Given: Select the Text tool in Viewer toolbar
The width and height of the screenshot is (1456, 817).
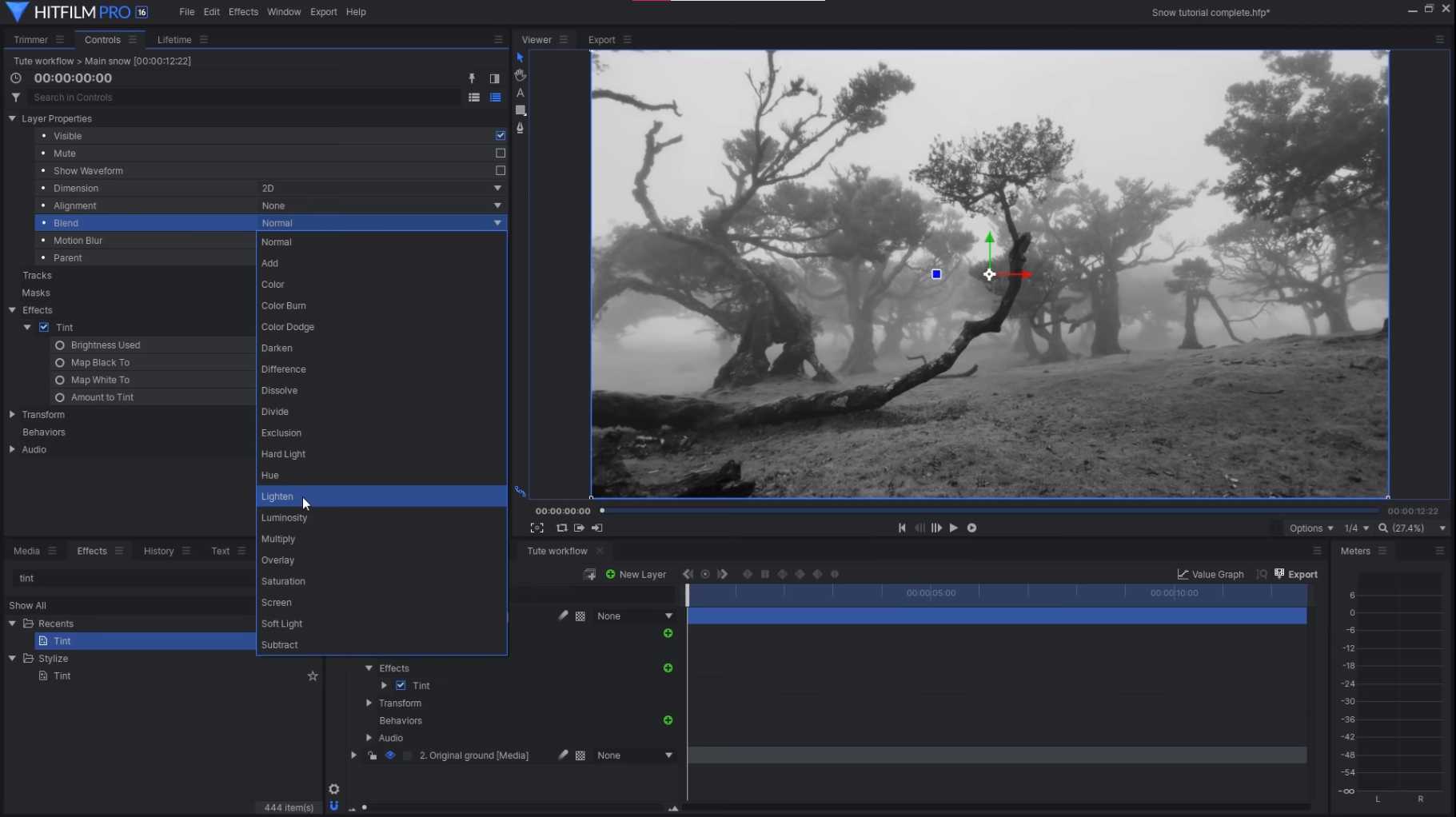Looking at the screenshot, I should click(520, 93).
